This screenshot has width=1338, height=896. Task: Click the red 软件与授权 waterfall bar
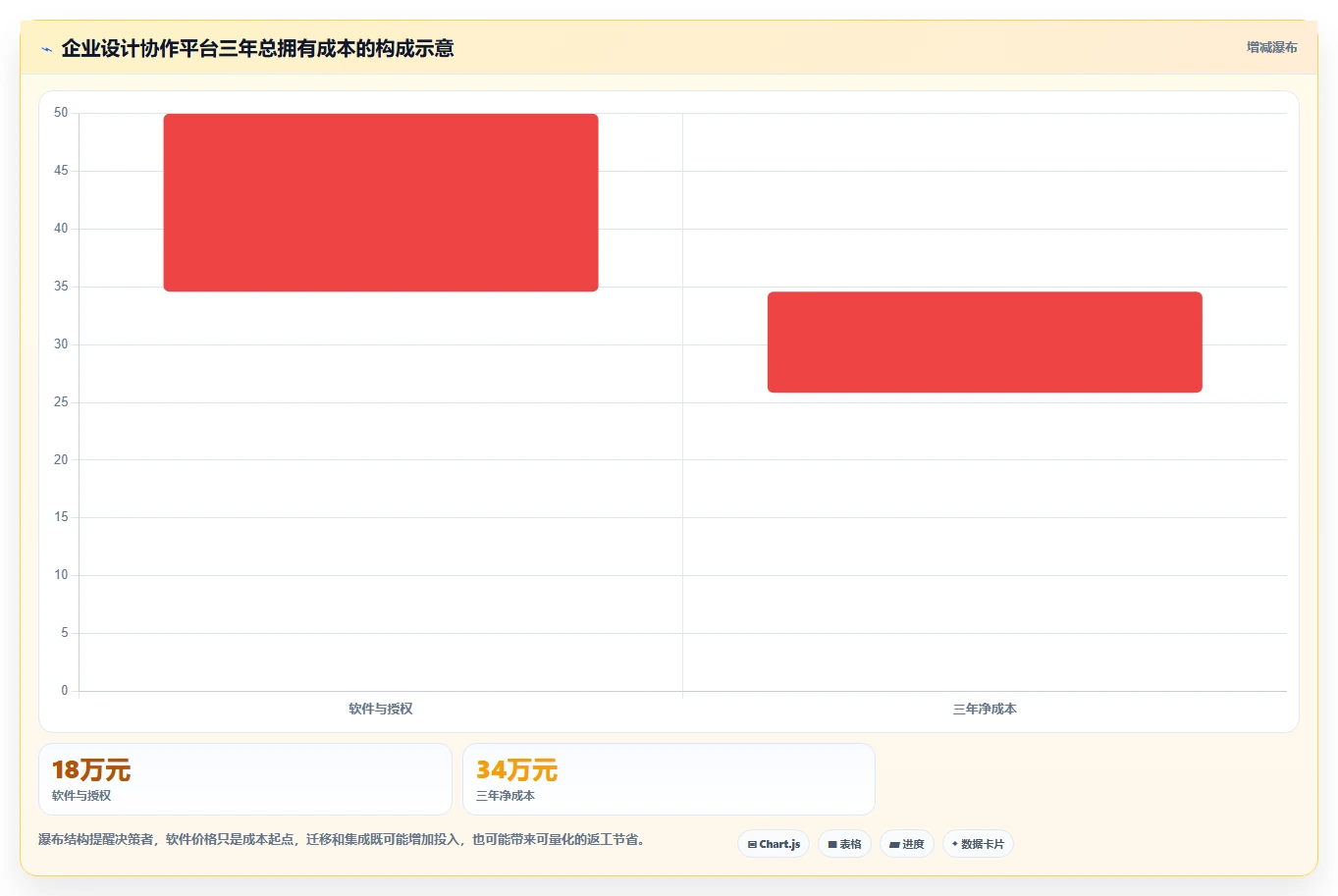(x=381, y=202)
